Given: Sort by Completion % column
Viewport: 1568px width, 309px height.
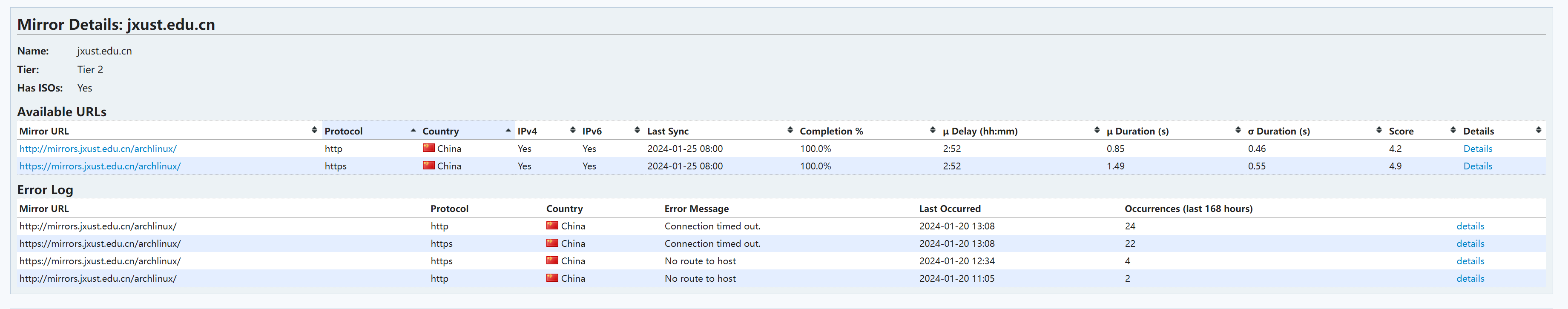Looking at the screenshot, I should coord(868,131).
